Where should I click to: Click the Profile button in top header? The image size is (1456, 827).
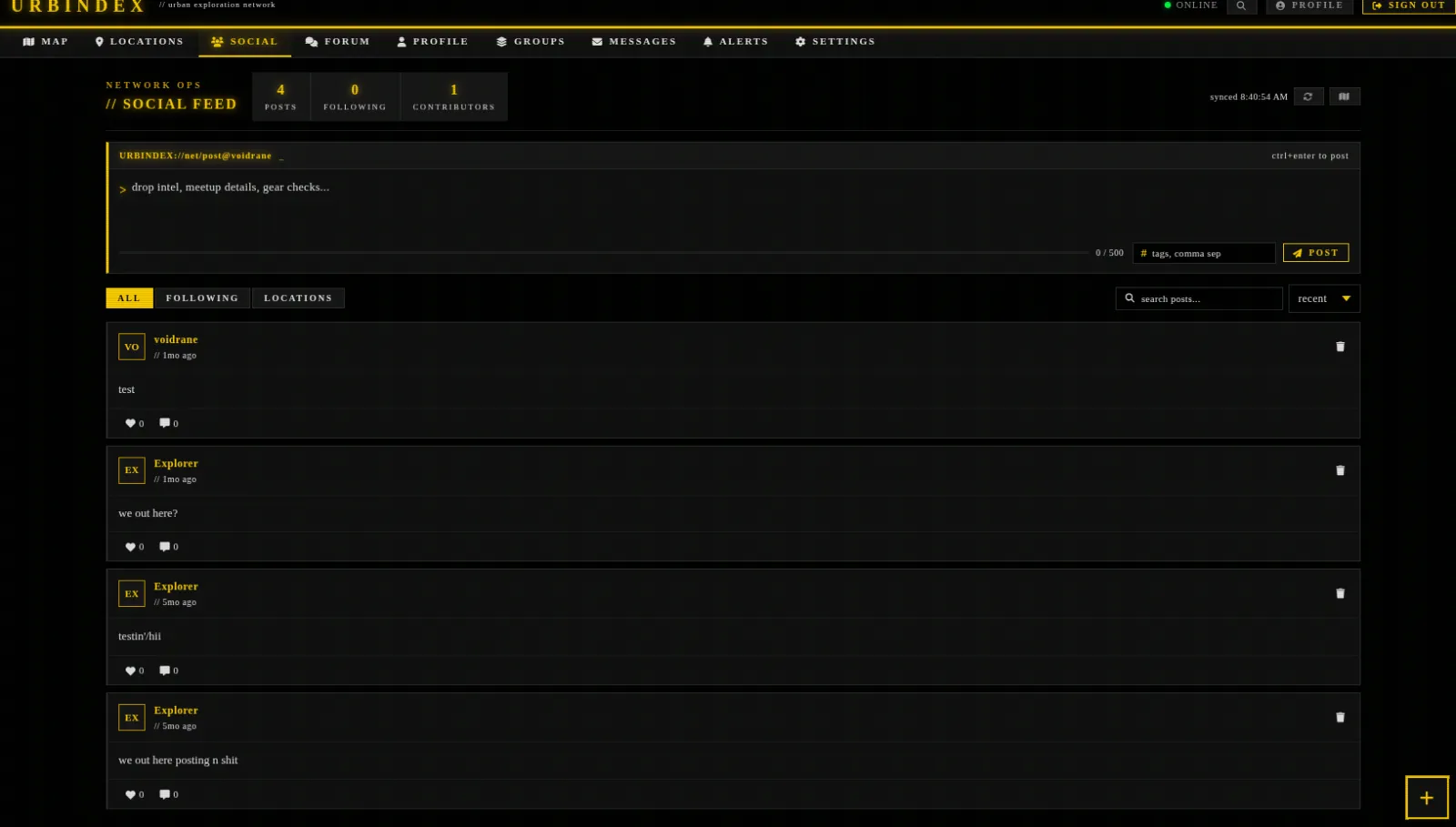click(1309, 5)
